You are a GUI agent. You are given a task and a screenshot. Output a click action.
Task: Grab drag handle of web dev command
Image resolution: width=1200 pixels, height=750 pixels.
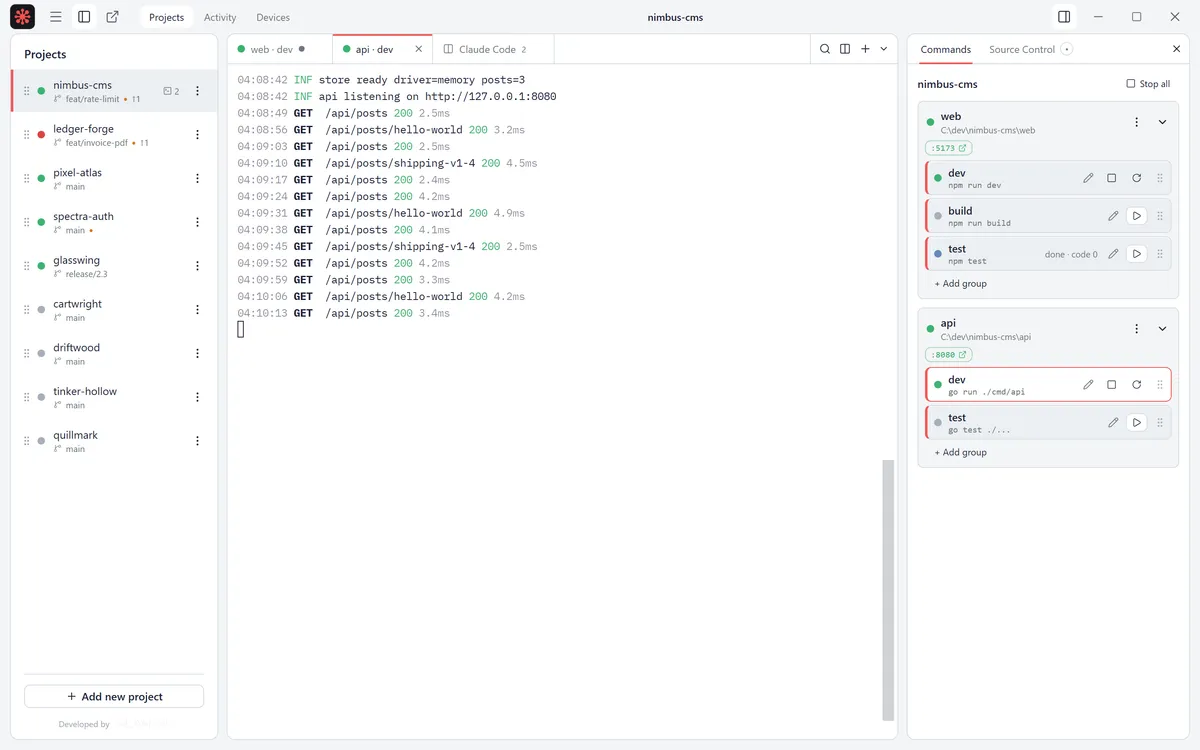[x=1160, y=178]
